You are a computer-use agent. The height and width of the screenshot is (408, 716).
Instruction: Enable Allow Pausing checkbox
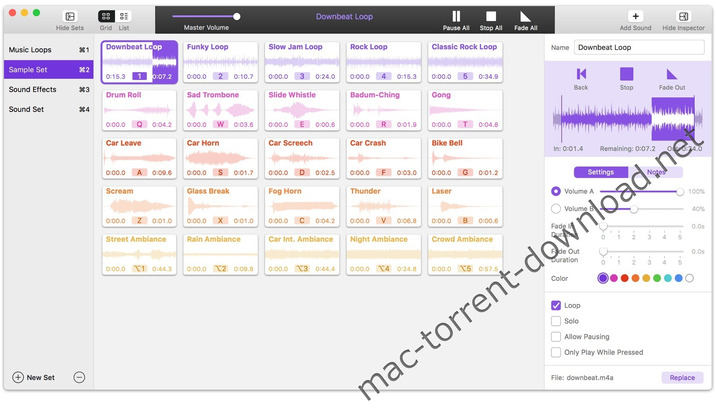(x=556, y=337)
